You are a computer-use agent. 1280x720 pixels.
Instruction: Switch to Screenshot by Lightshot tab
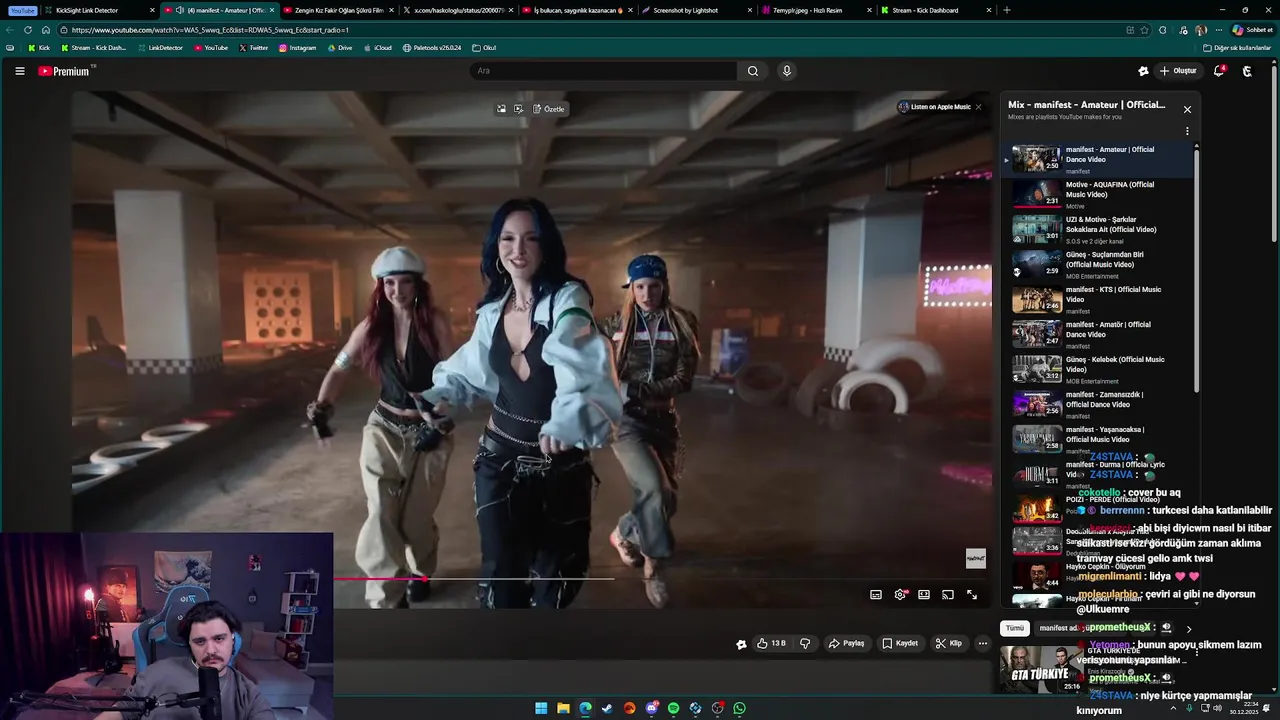[696, 10]
